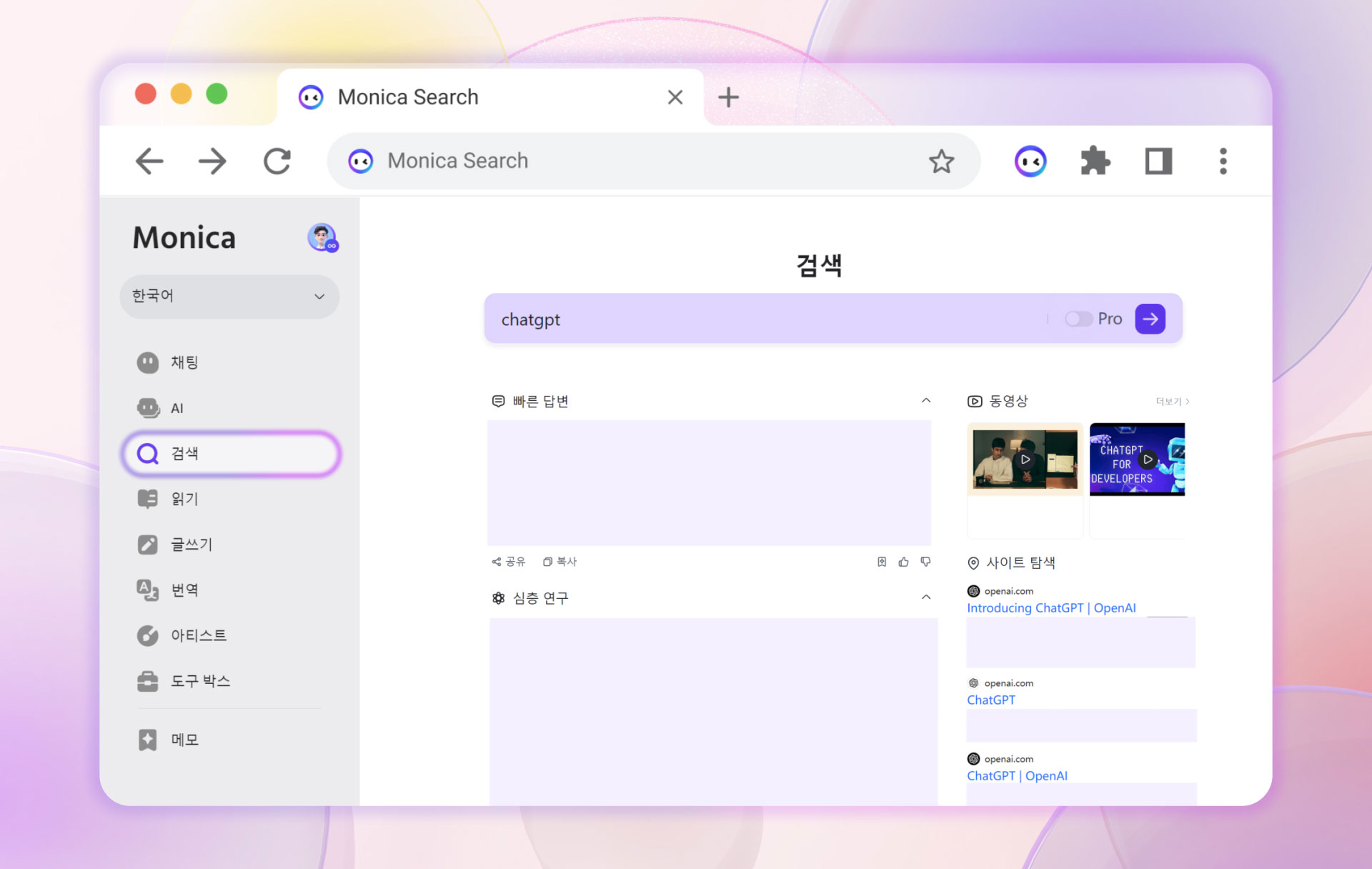Collapse the 심층 연구 section
This screenshot has width=1372, height=869.
point(925,597)
